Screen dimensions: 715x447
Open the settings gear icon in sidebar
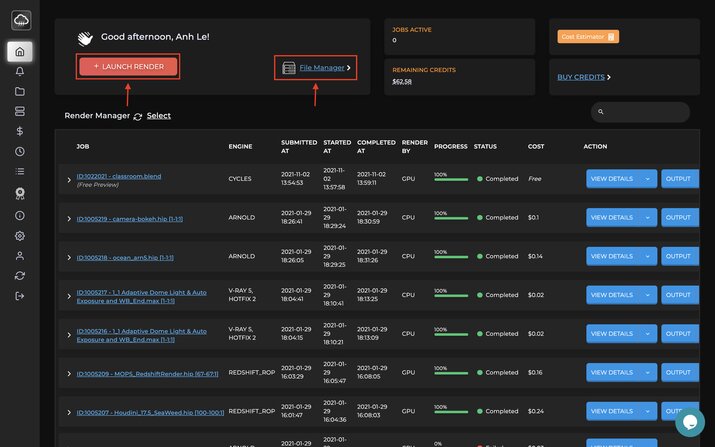click(20, 236)
